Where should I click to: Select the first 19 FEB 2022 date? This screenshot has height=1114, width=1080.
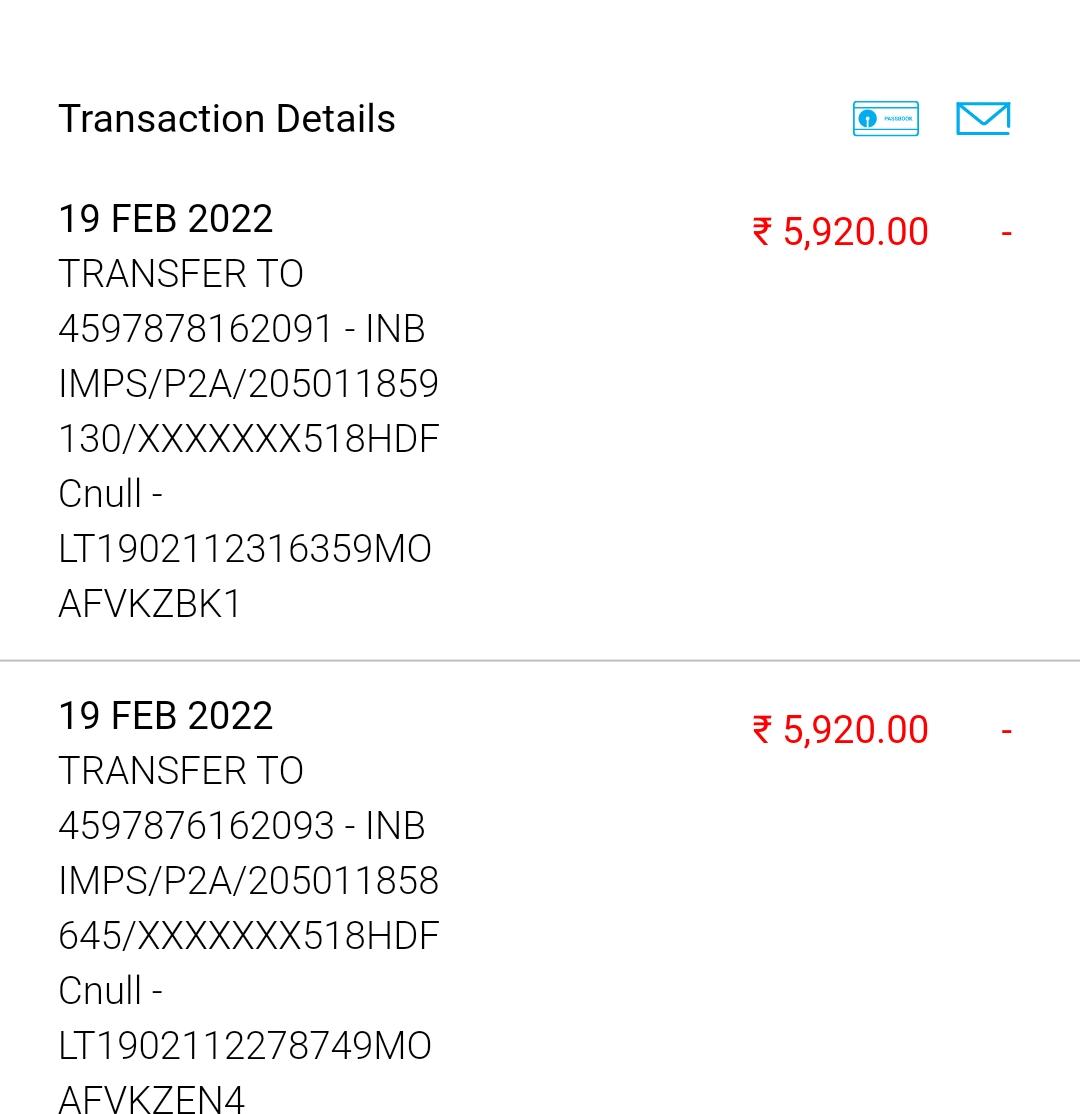click(x=166, y=219)
